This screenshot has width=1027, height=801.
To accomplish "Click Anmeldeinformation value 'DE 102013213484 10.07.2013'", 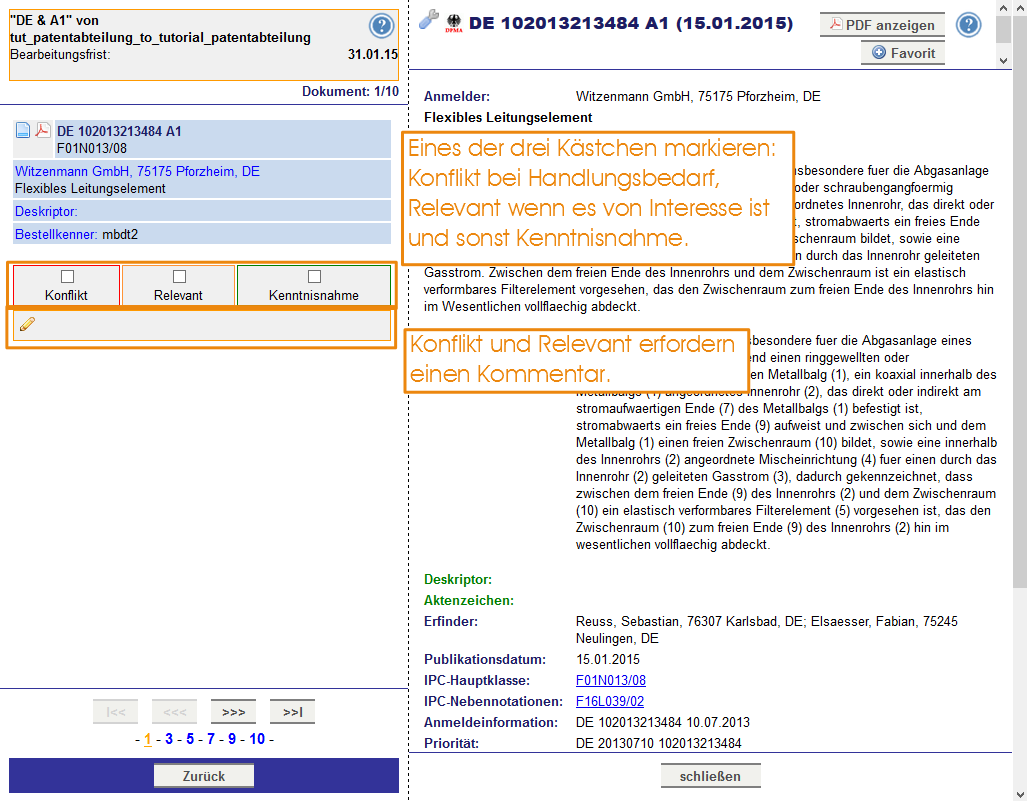I will tap(663, 722).
